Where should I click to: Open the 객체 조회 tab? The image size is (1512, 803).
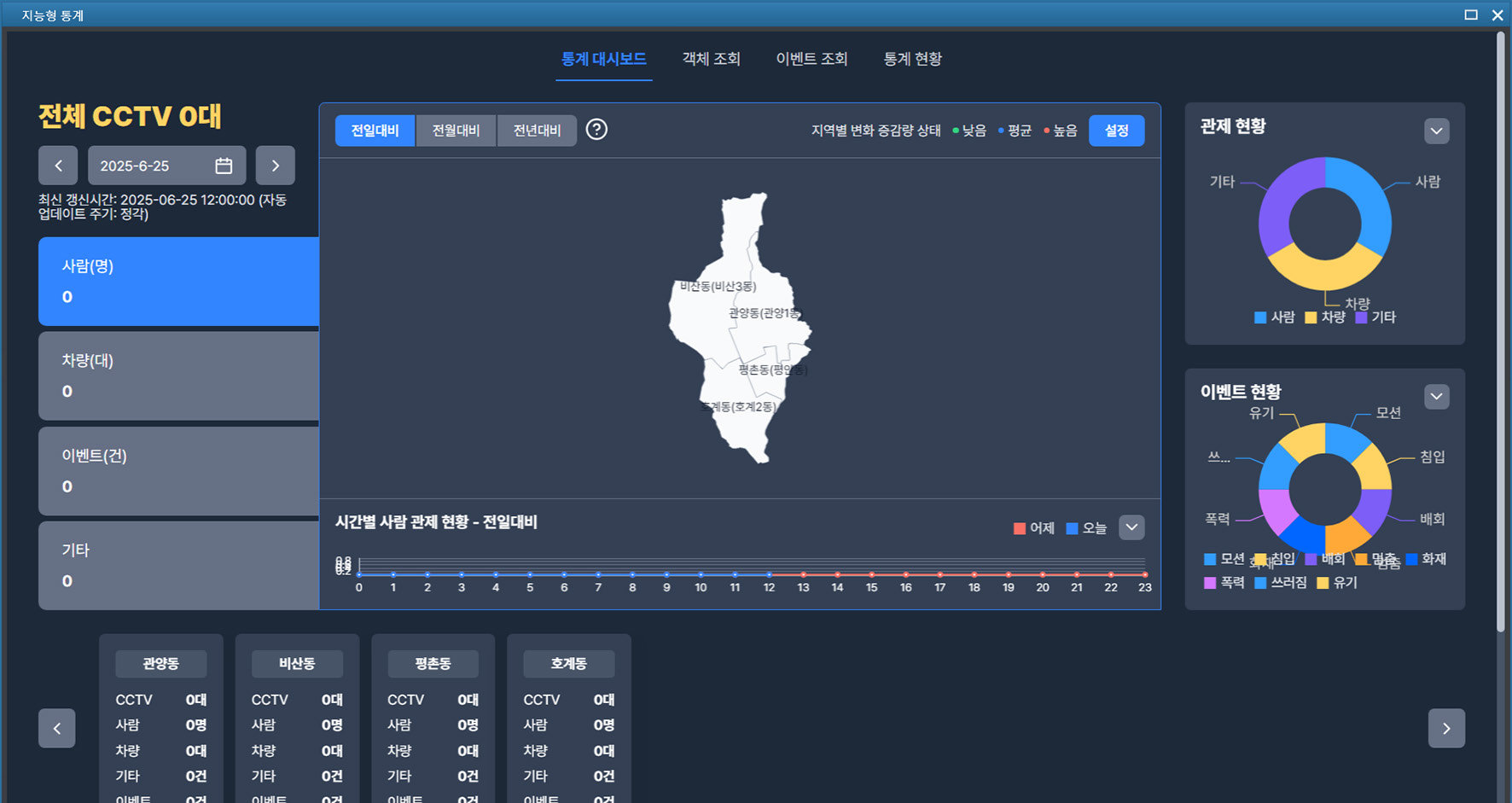712,59
